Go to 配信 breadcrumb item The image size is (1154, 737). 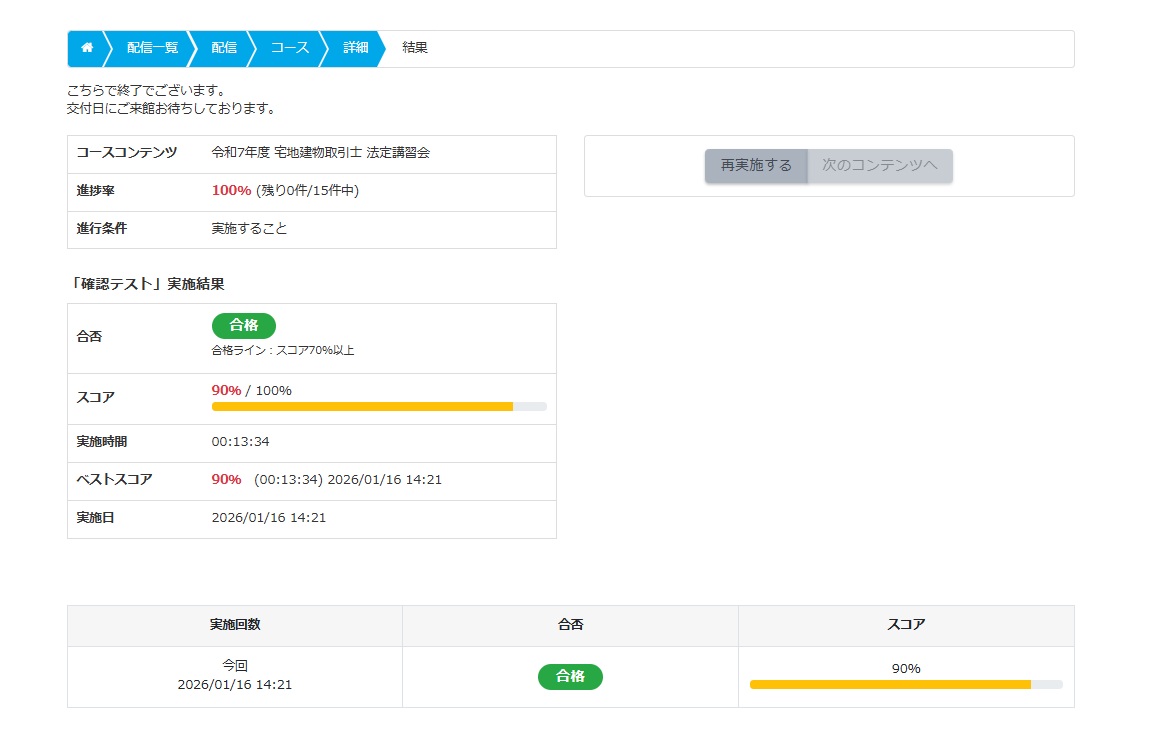(224, 48)
